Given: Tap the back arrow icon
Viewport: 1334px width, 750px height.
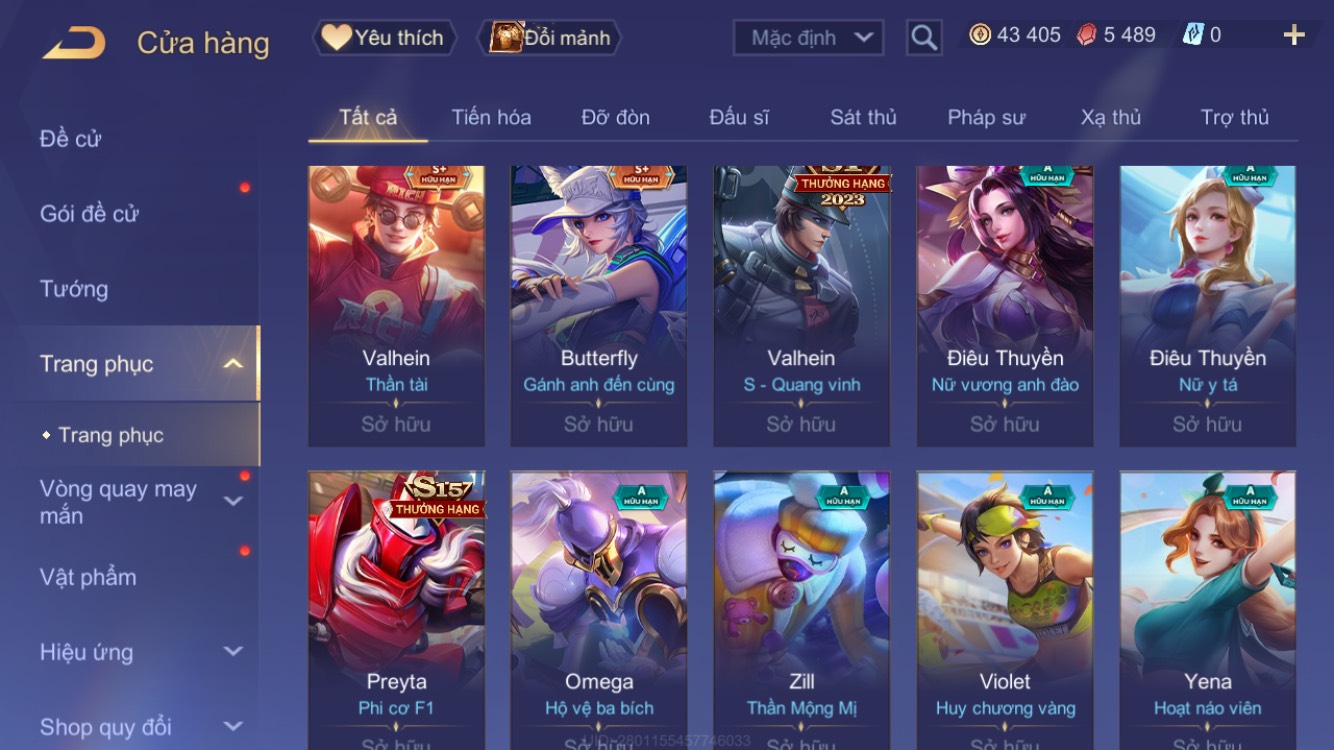Looking at the screenshot, I should 74,42.
